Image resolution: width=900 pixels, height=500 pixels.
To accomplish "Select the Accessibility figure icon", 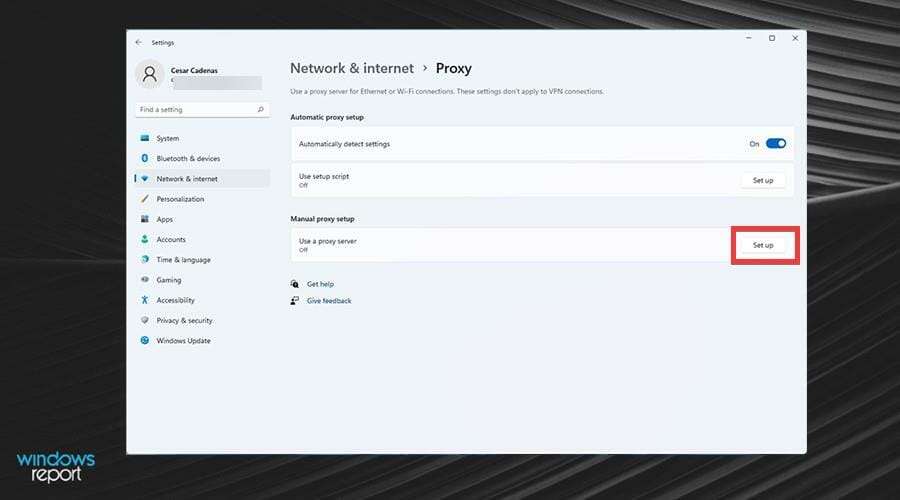I will (x=145, y=300).
